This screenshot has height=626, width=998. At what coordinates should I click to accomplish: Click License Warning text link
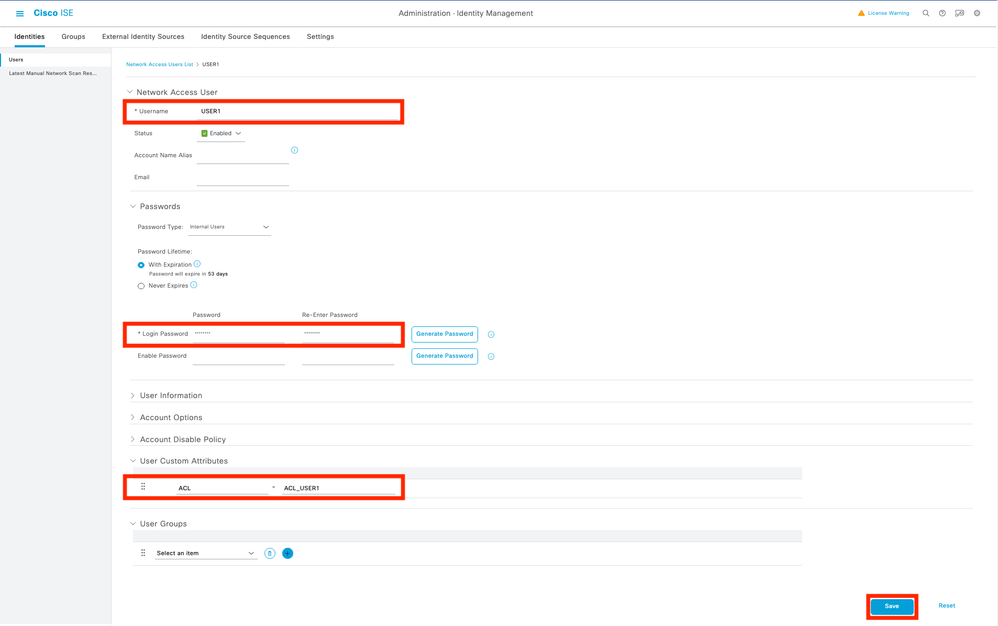click(888, 13)
